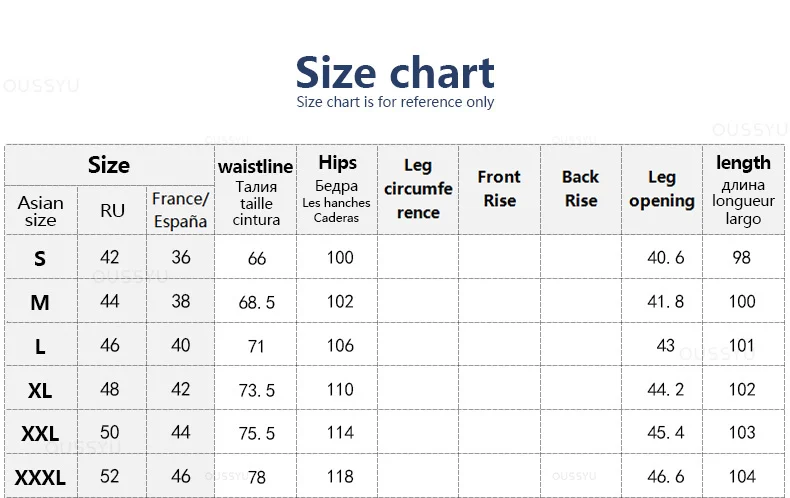This screenshot has height=498, width=790.
Task: Click the France/España value 40 for size L
Action: click(x=181, y=345)
